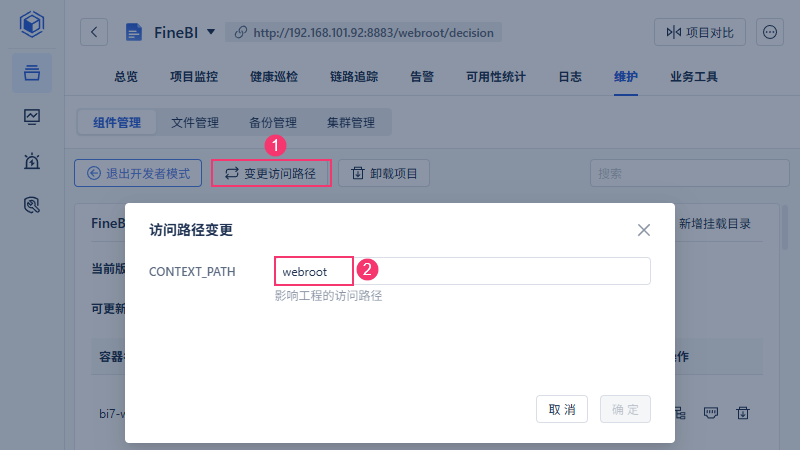Click the back arrow button
The image size is (800, 450).
coord(94,32)
